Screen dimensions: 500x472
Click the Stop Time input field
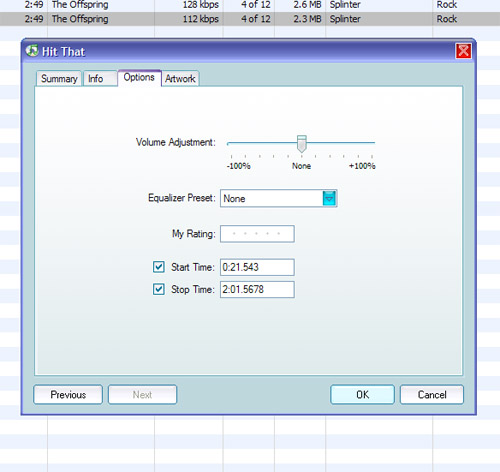pos(257,289)
